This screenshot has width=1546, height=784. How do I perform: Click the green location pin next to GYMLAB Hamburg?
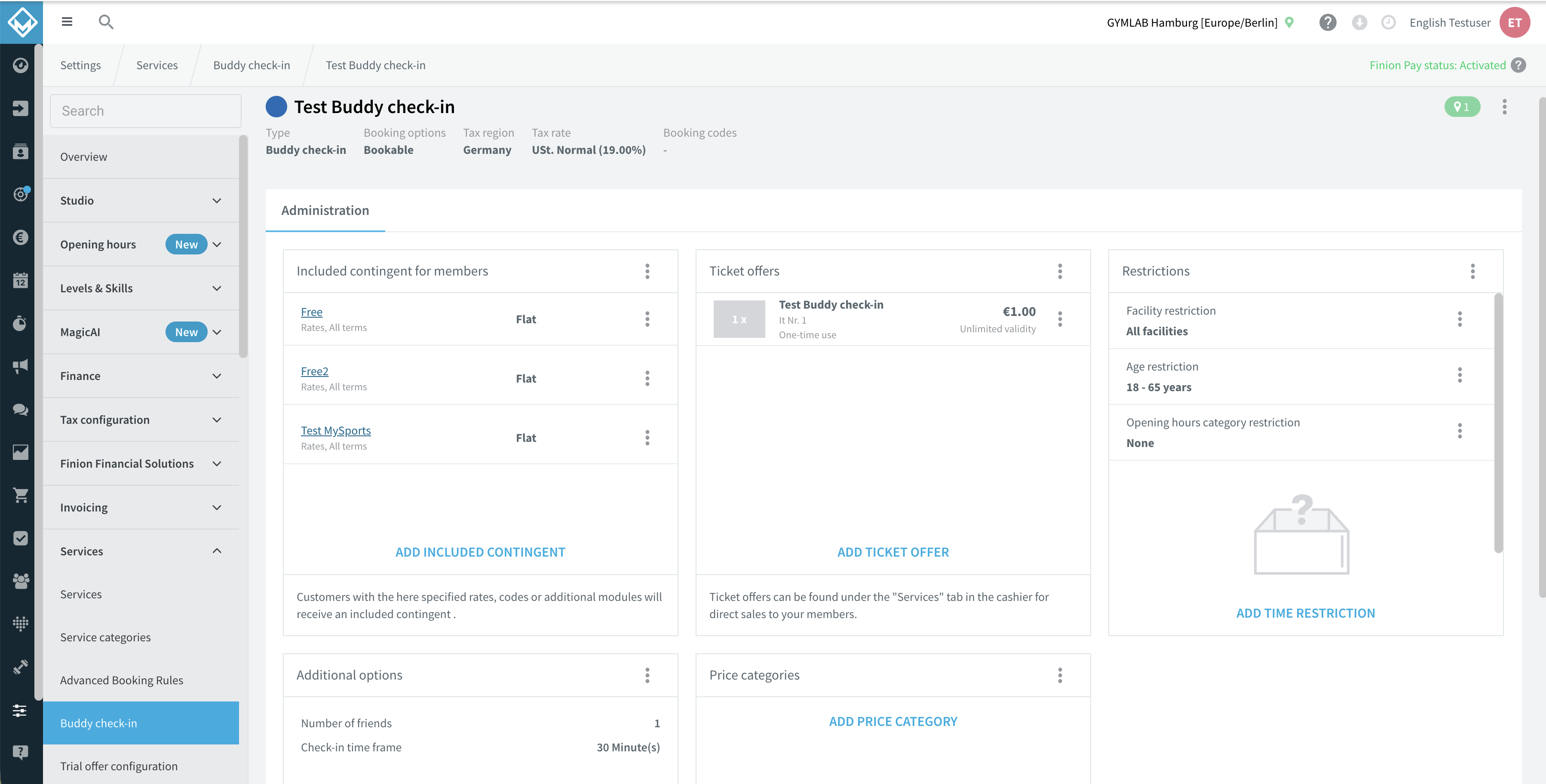[1289, 22]
